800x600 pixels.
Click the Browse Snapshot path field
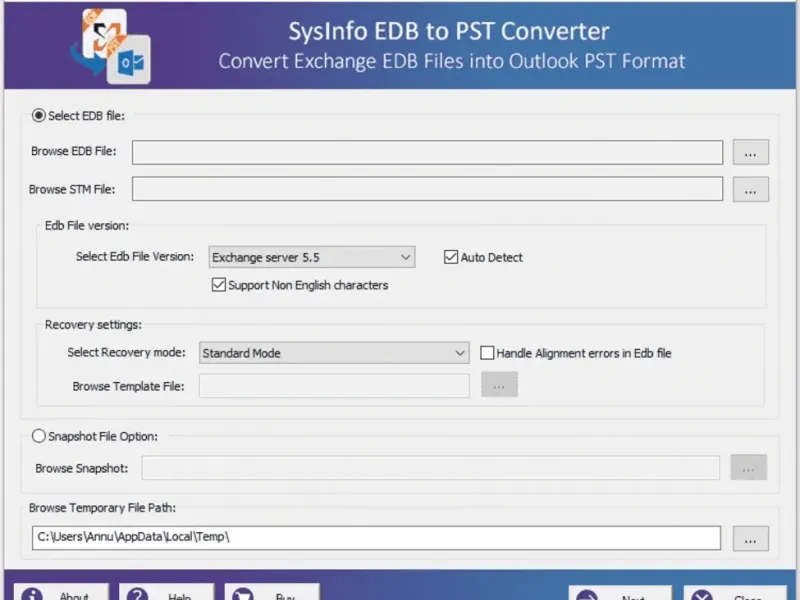pyautogui.click(x=431, y=468)
